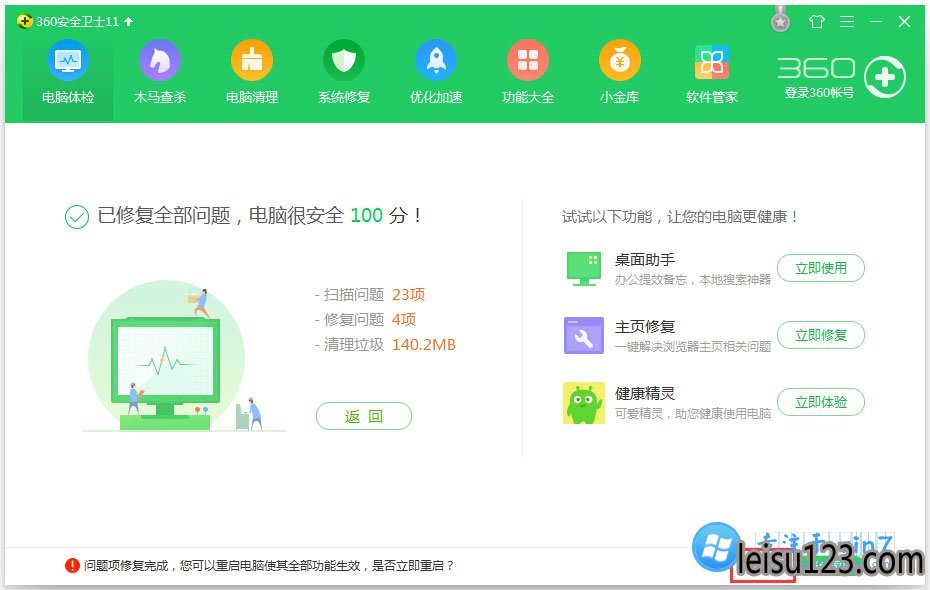Click the 健康精灵 green monster icon
Viewport: 930px width, 590px height.
[584, 403]
